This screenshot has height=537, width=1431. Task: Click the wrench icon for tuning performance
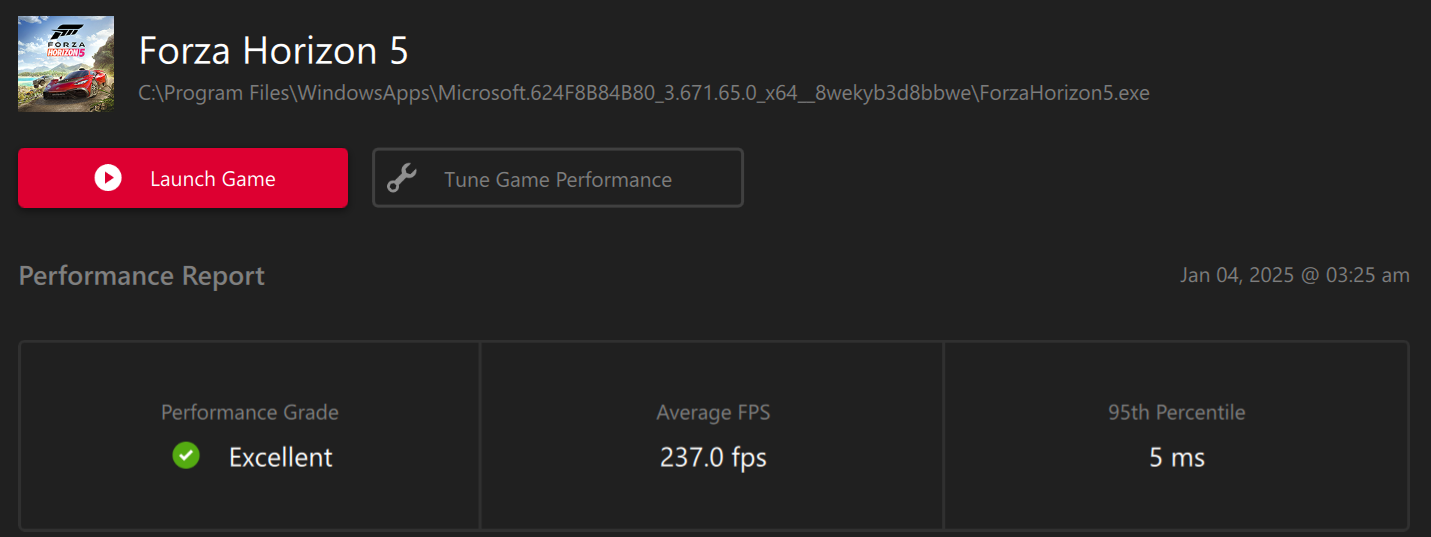[402, 179]
